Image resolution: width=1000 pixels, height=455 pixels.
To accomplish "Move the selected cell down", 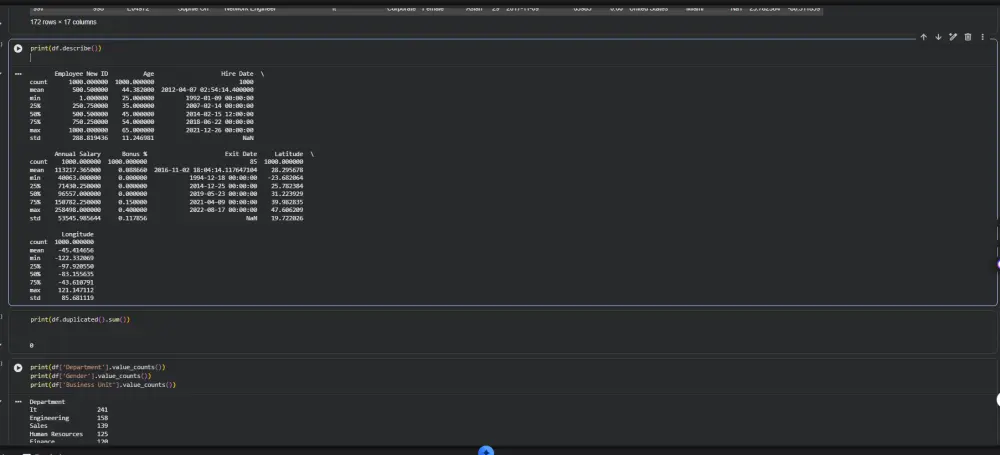I will pyautogui.click(x=938, y=37).
